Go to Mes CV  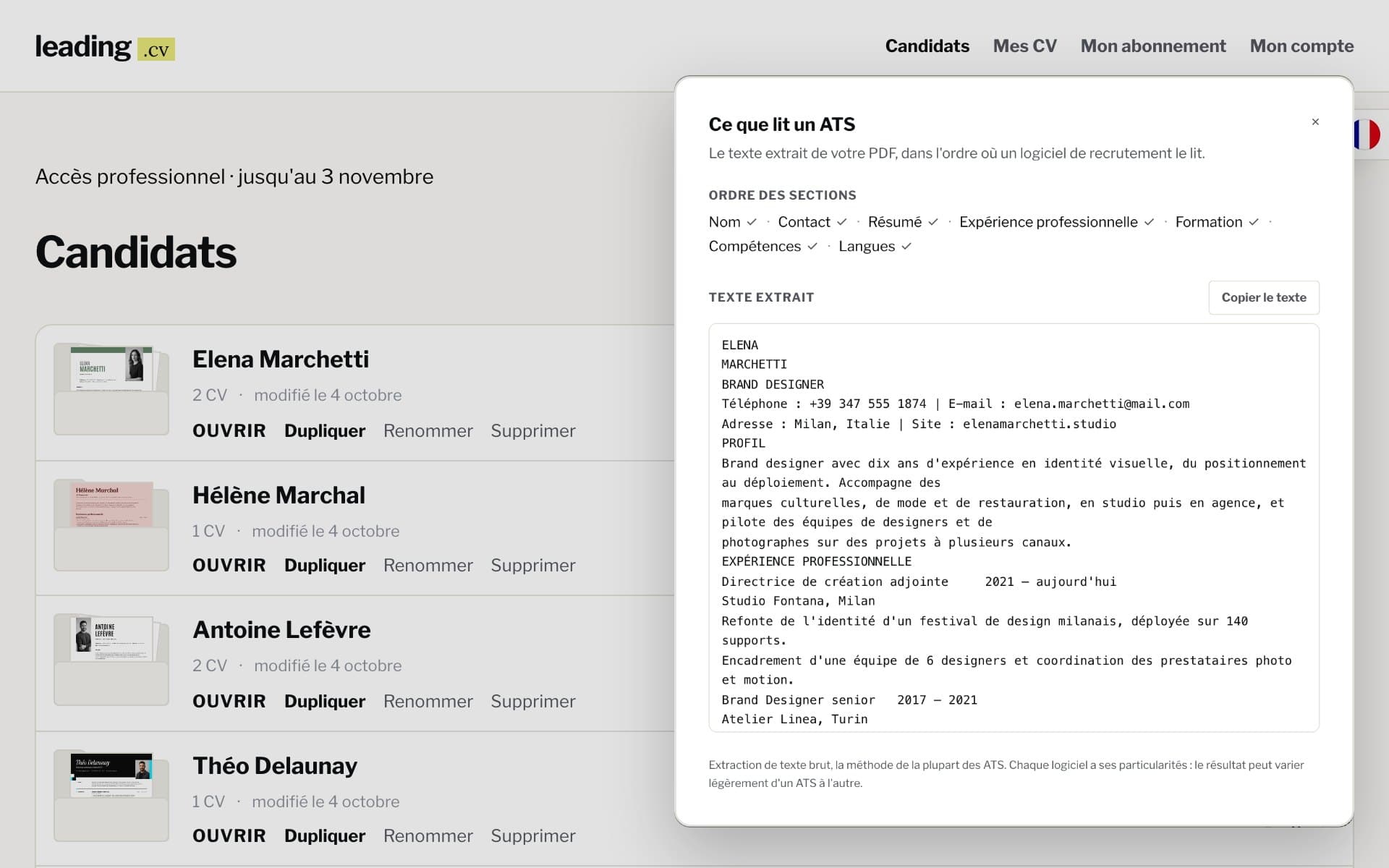(x=1024, y=46)
